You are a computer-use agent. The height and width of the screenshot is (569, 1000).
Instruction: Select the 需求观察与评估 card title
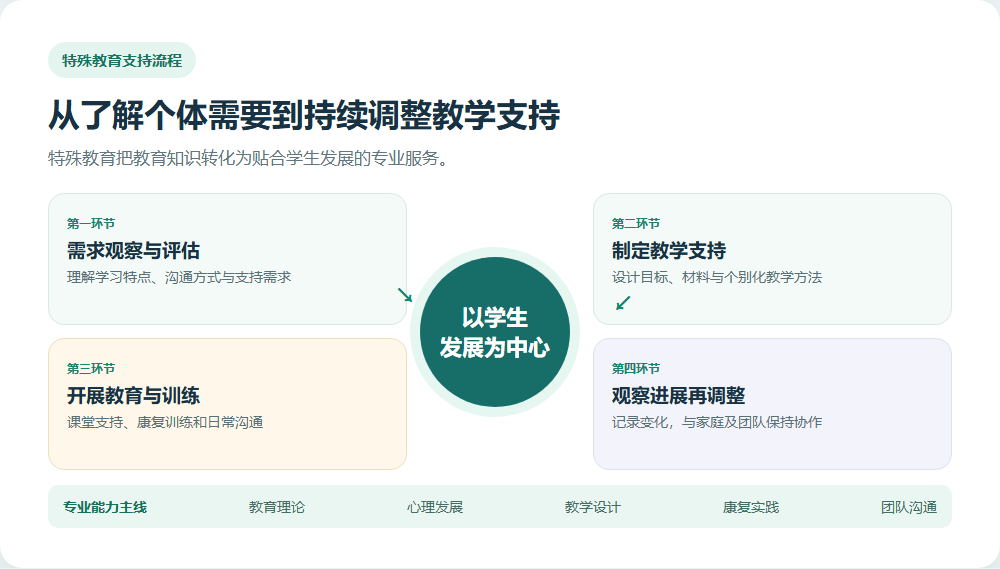coord(133,251)
